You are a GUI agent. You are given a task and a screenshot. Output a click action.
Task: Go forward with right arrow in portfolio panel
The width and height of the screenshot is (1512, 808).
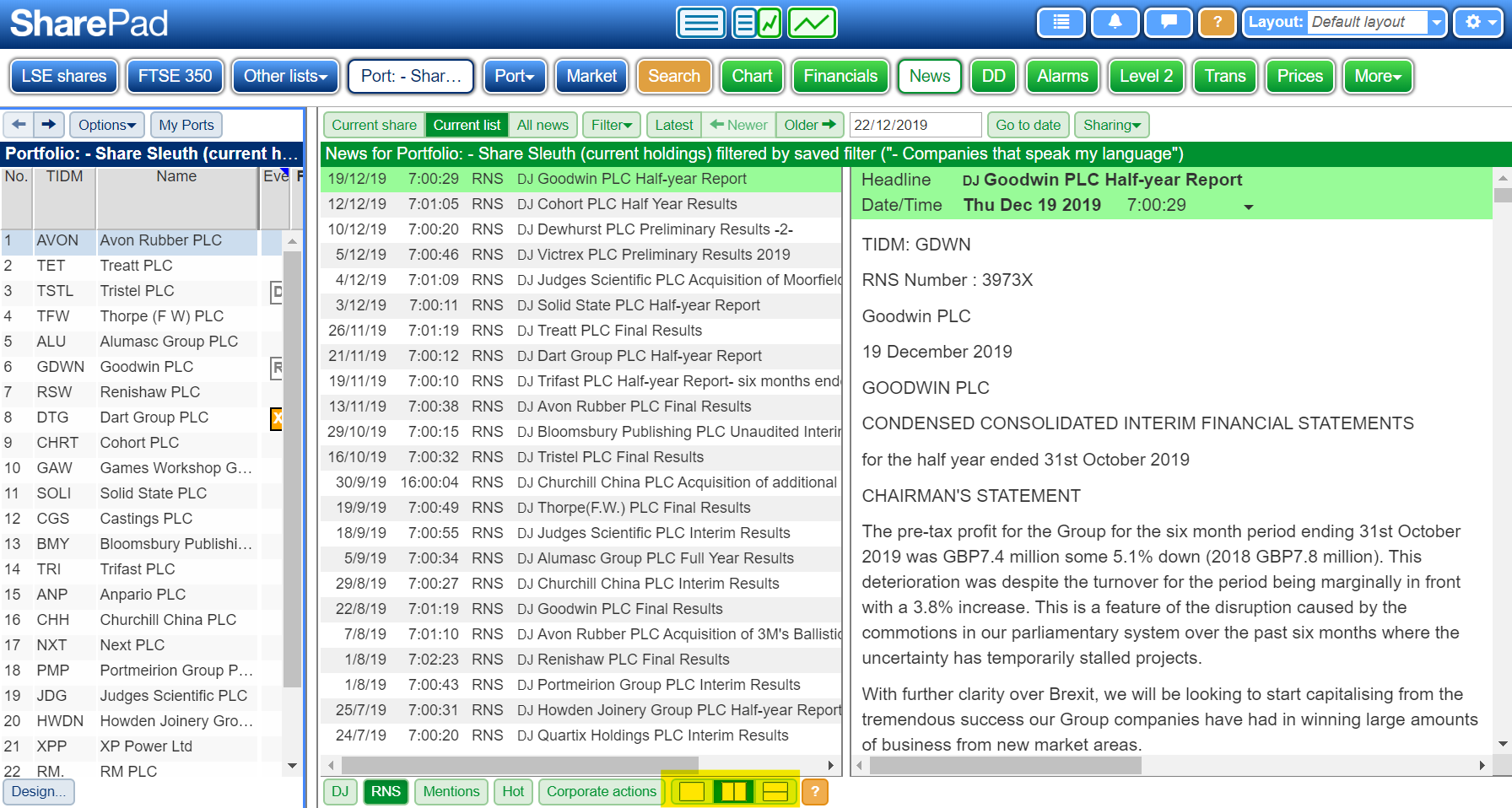pyautogui.click(x=49, y=125)
